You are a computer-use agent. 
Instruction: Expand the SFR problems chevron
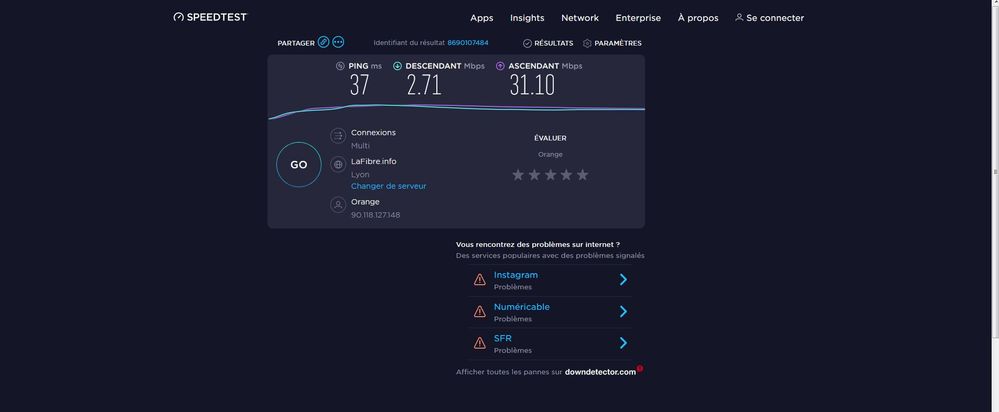[x=623, y=343]
